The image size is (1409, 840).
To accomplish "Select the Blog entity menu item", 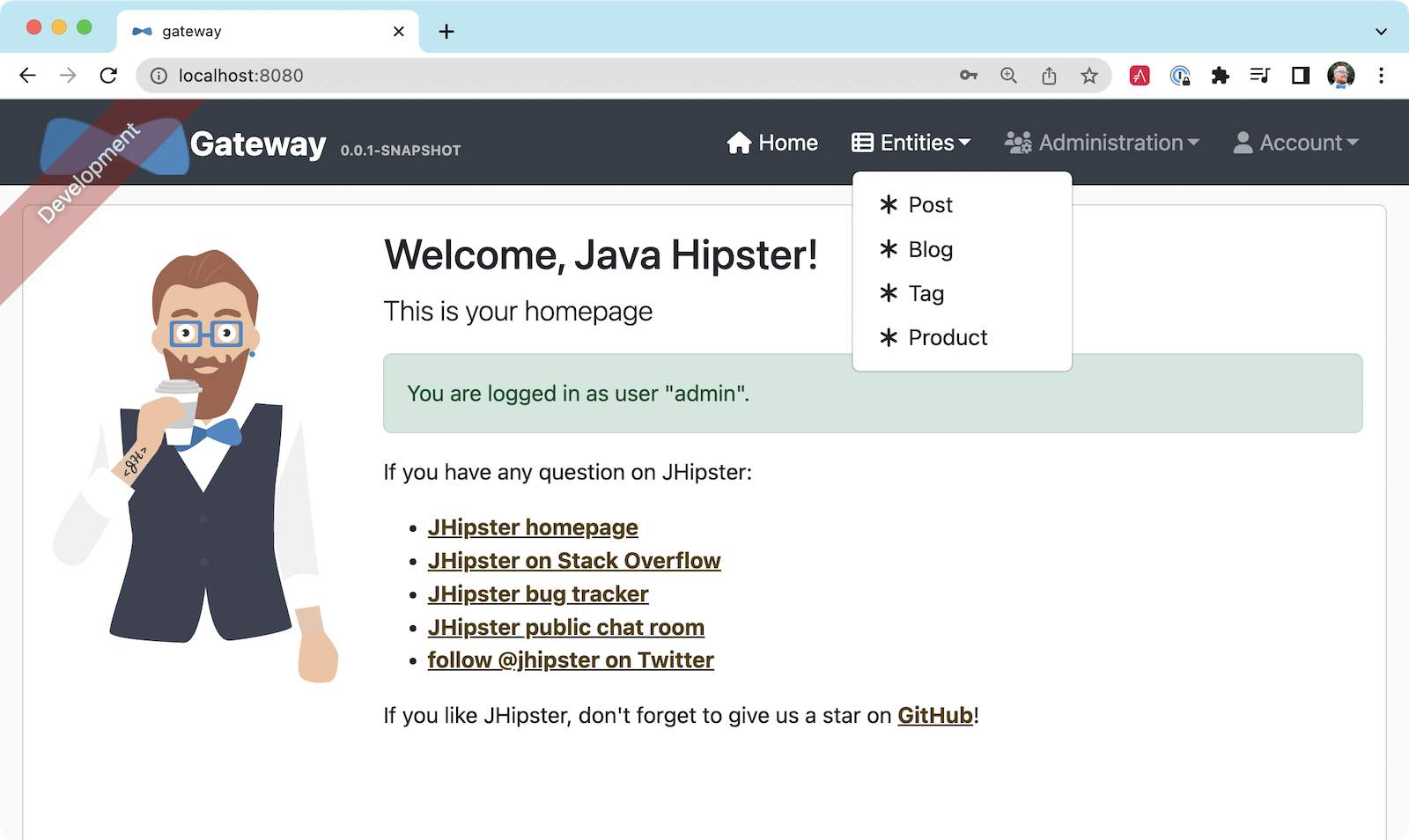I will click(930, 250).
